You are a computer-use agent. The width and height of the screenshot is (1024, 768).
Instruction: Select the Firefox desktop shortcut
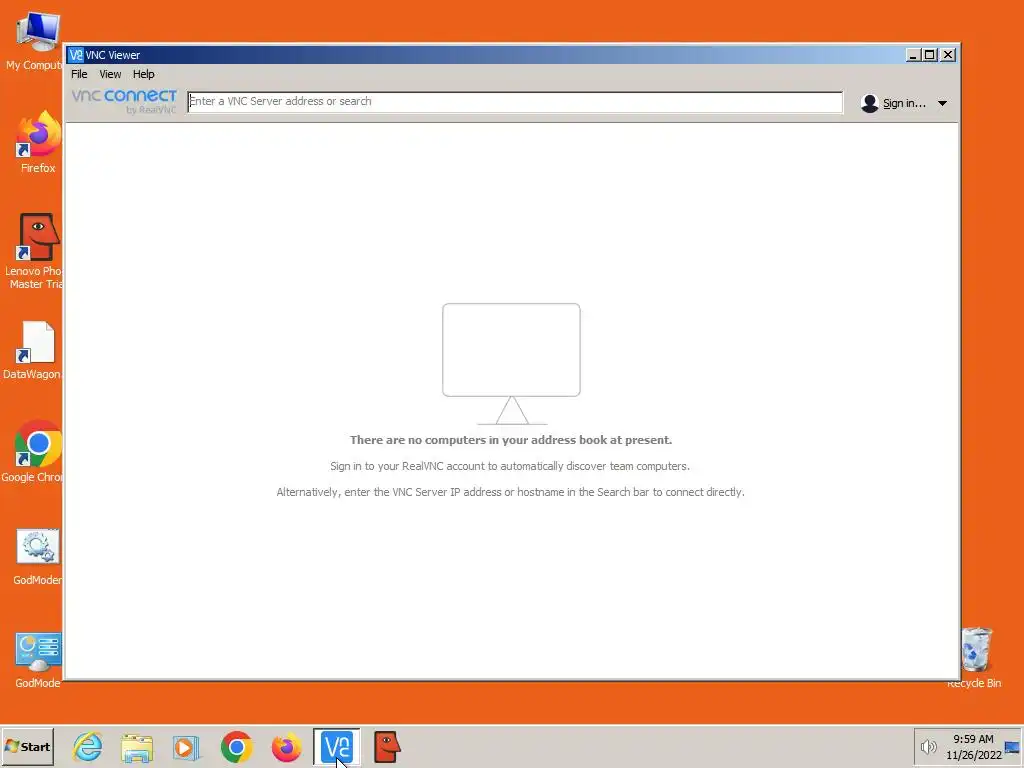38,142
